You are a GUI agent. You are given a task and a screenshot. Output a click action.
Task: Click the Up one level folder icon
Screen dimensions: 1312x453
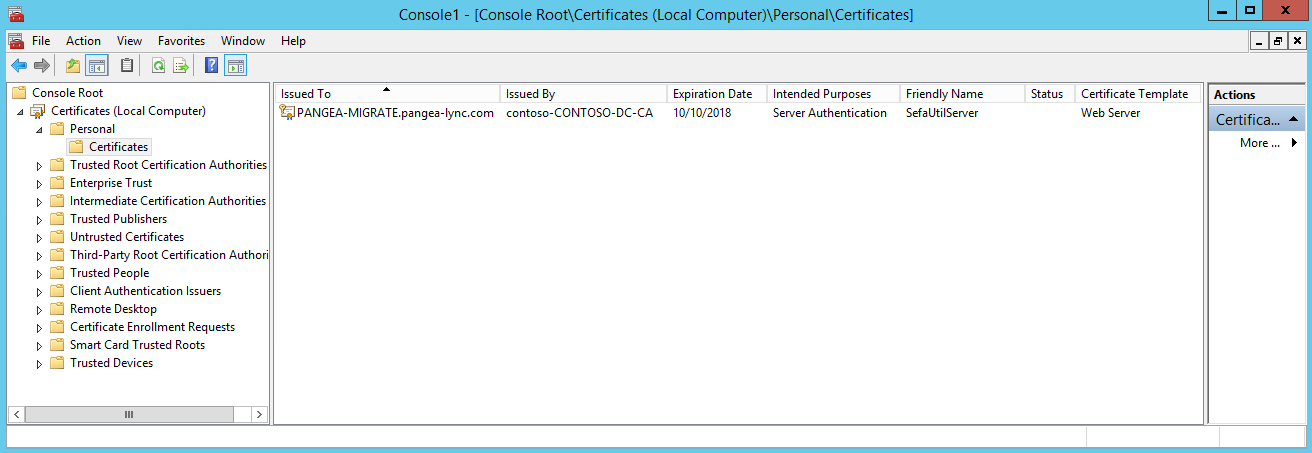pyautogui.click(x=73, y=66)
